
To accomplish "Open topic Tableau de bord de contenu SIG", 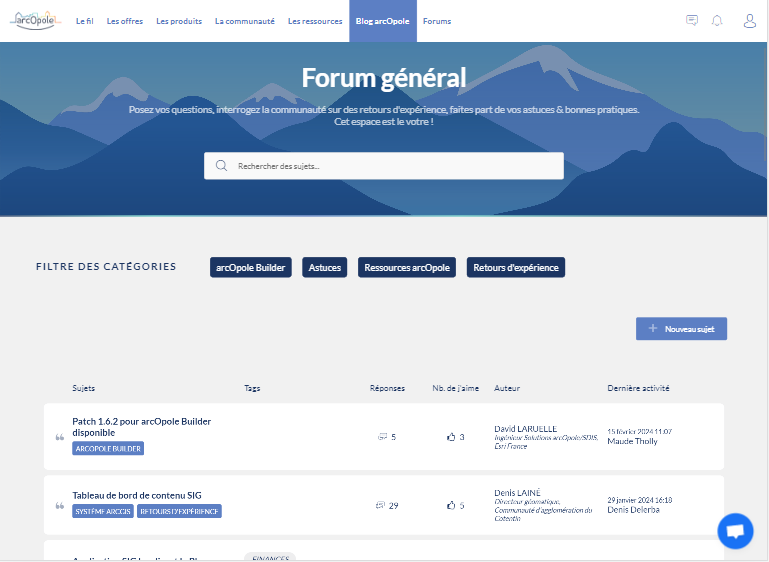I will pyautogui.click(x=137, y=495).
